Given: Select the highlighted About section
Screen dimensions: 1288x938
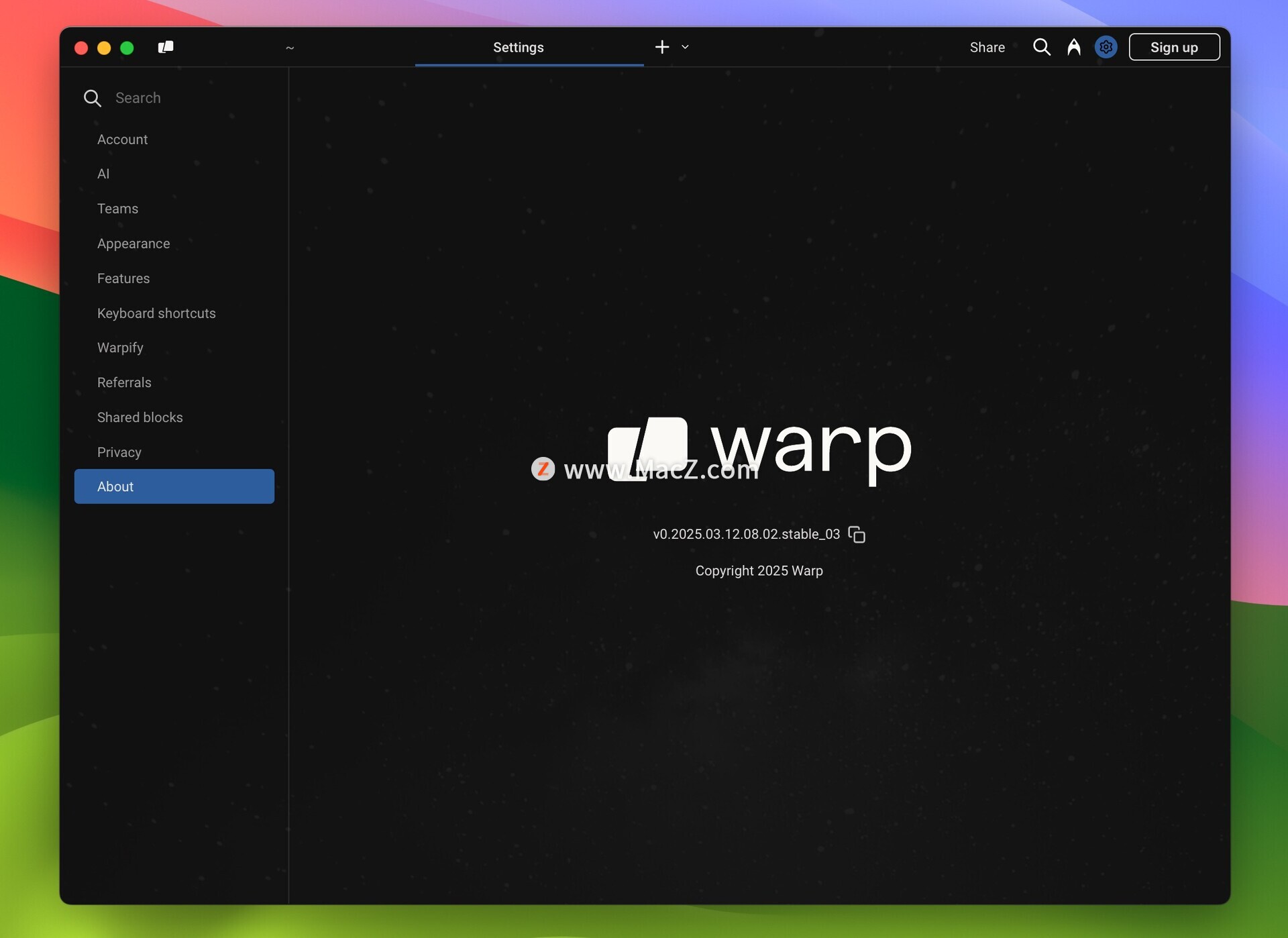Looking at the screenshot, I should click(174, 486).
